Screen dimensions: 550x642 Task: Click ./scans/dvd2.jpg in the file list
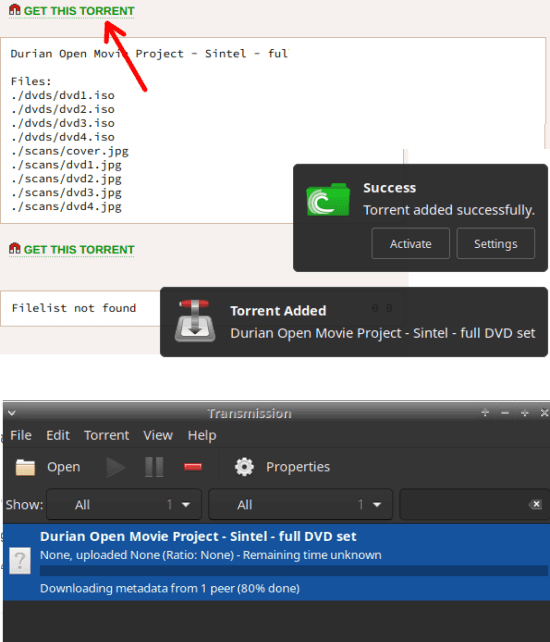66,179
